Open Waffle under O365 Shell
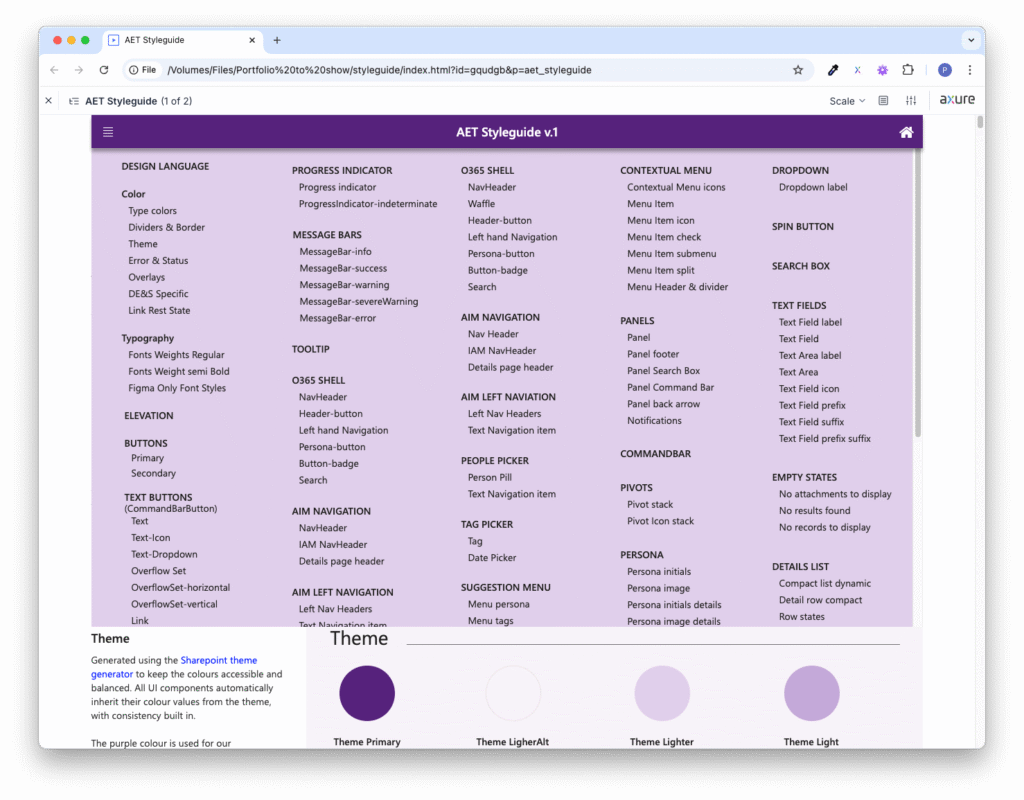1024x800 pixels. (481, 204)
